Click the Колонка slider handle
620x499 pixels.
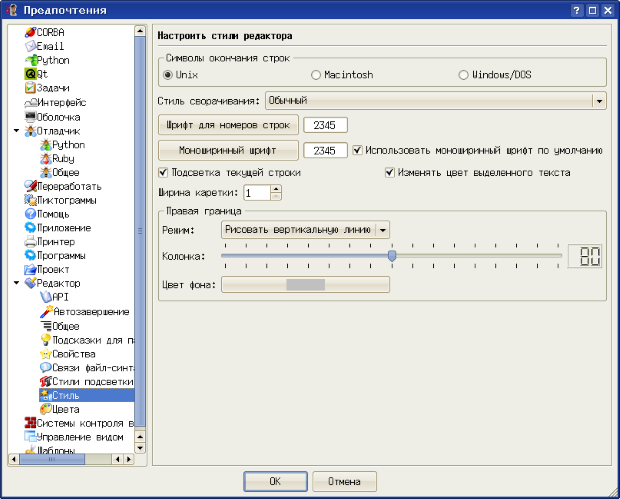pyautogui.click(x=392, y=256)
